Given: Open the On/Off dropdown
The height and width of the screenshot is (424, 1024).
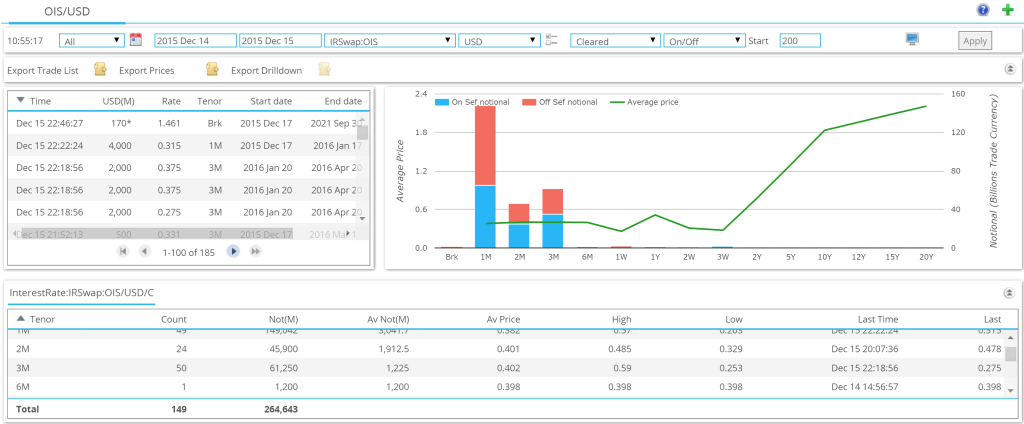Looking at the screenshot, I should pos(704,41).
